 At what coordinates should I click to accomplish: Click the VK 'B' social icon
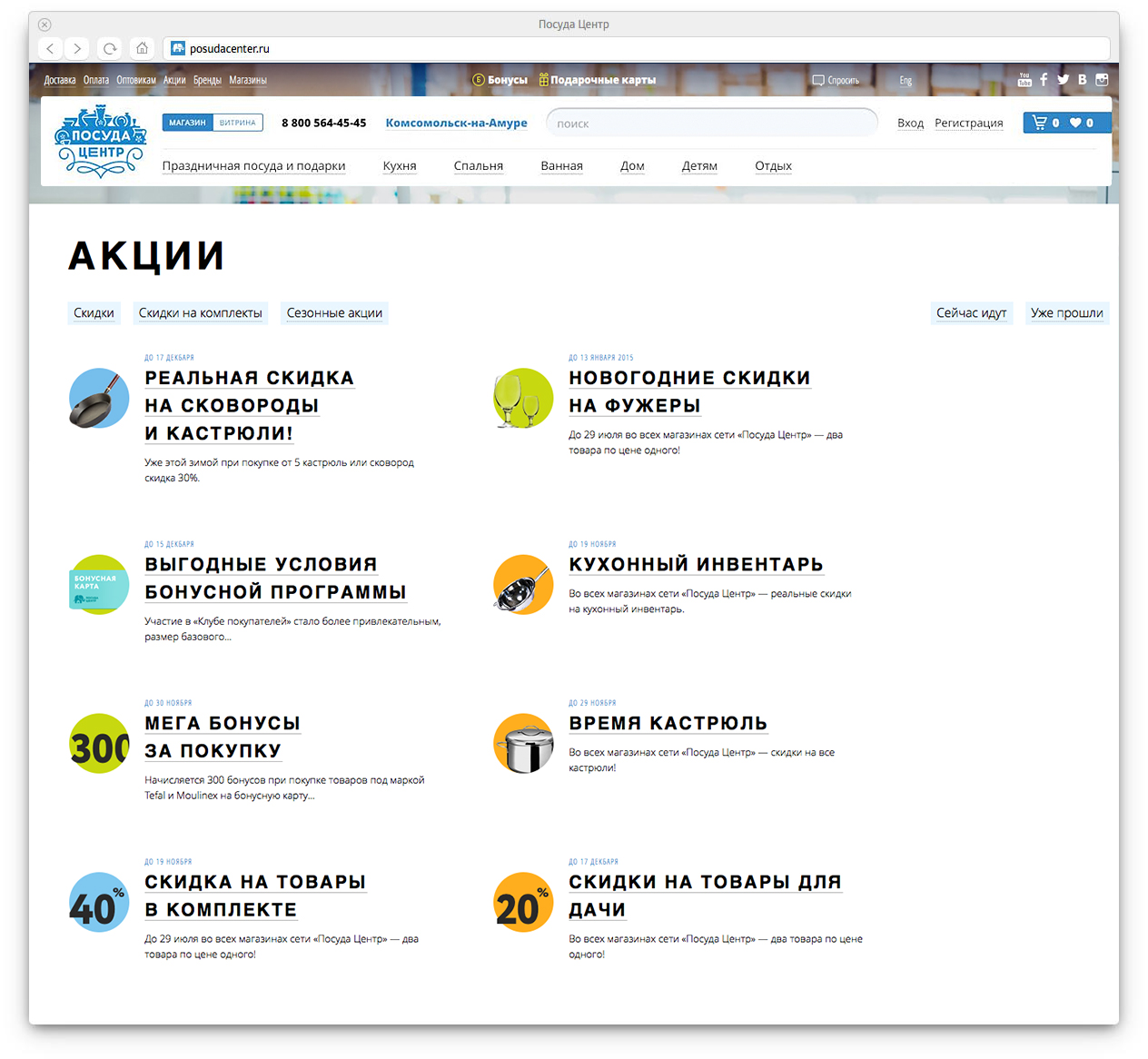pyautogui.click(x=1082, y=80)
